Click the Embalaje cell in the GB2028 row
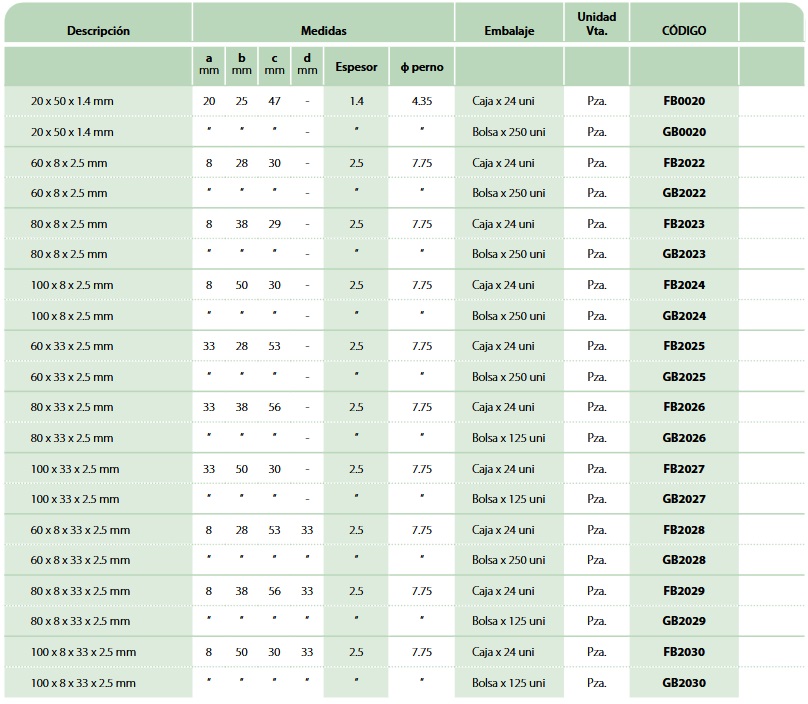 click(x=509, y=560)
